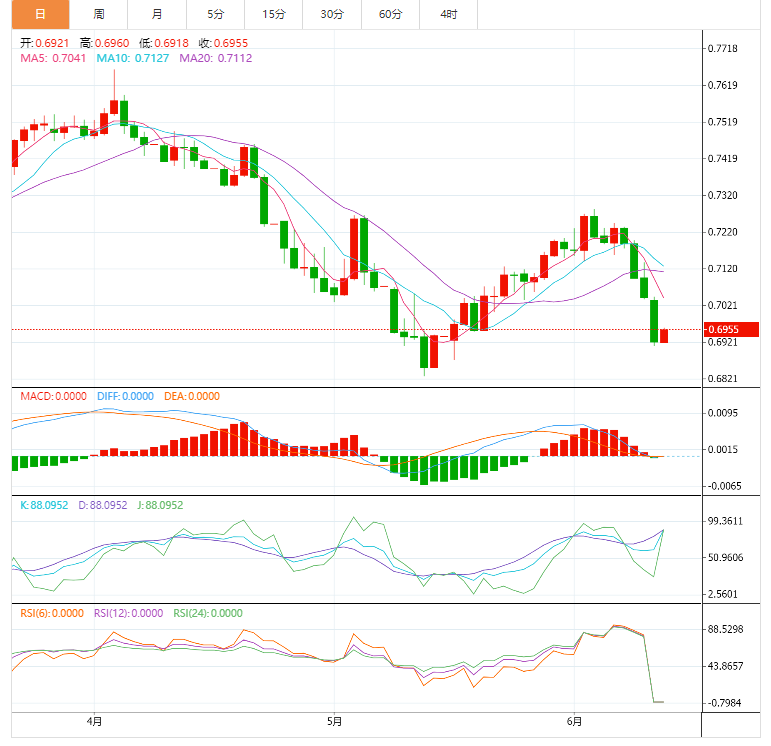Click the 6月 date axis marker

click(x=574, y=721)
